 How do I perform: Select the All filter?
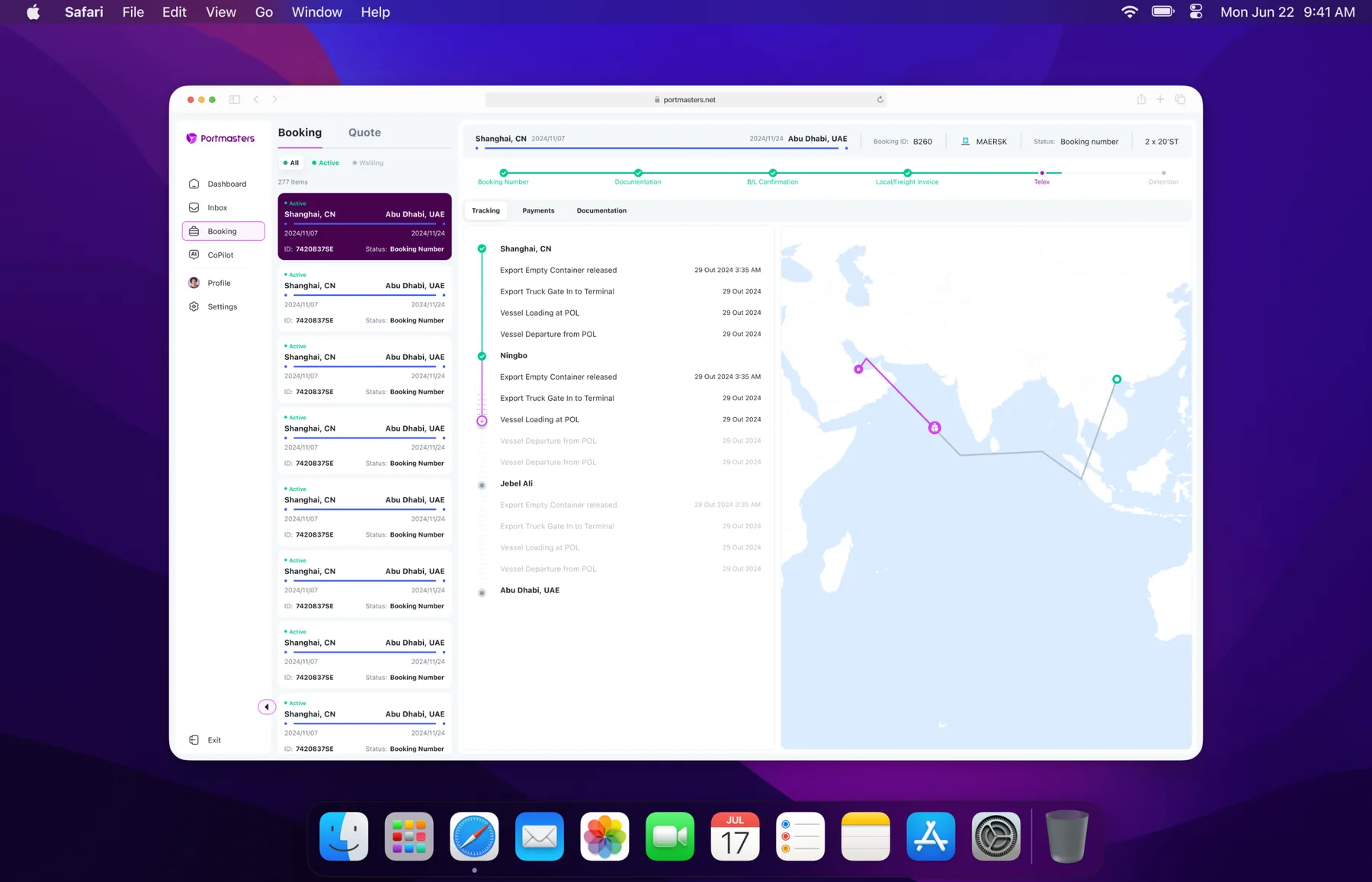291,162
